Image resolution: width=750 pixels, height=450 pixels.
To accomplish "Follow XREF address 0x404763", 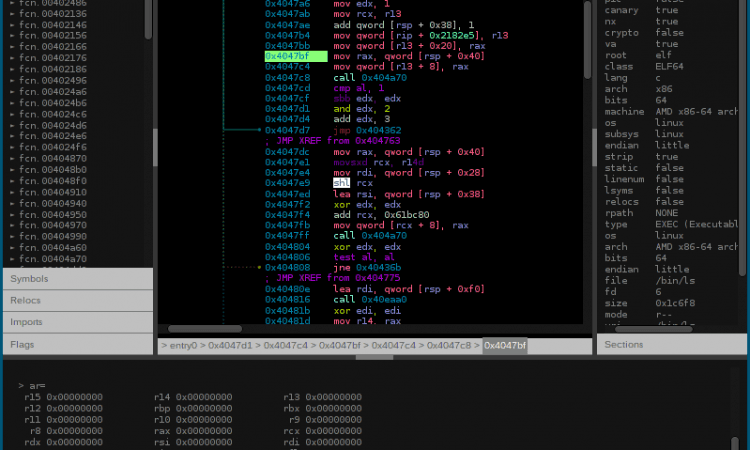I will [378, 141].
